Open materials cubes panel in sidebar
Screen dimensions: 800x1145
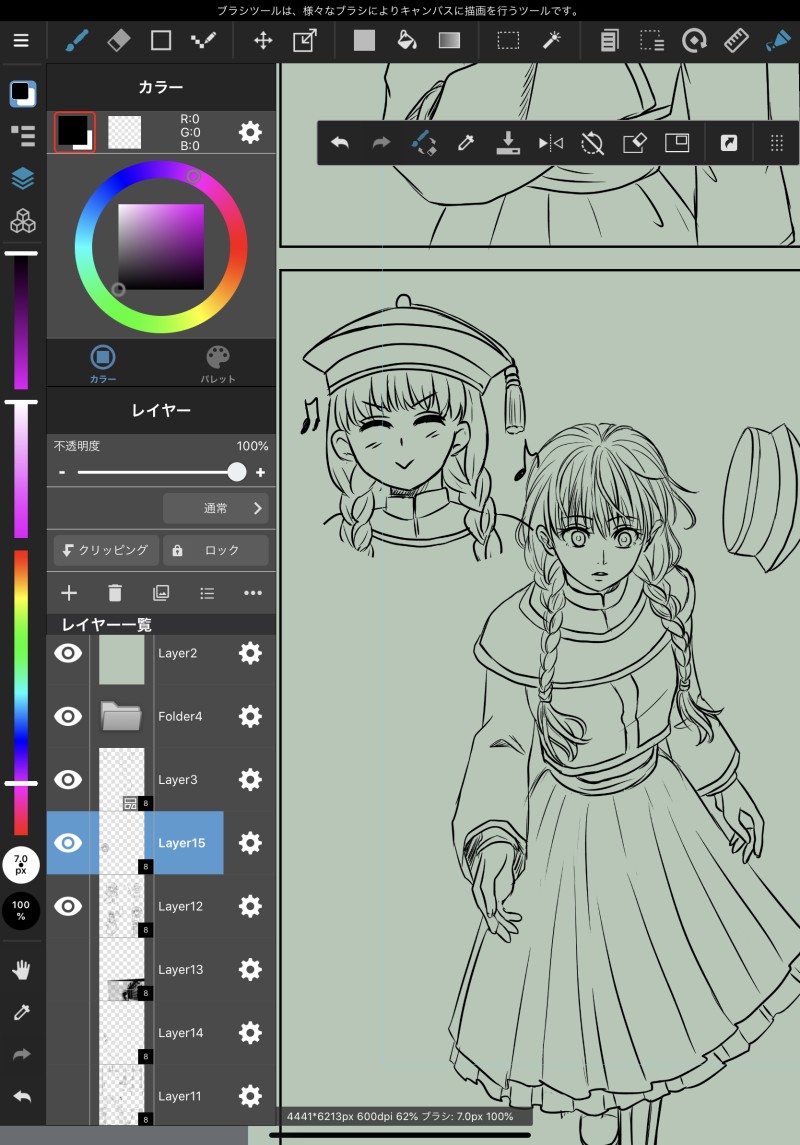(23, 221)
